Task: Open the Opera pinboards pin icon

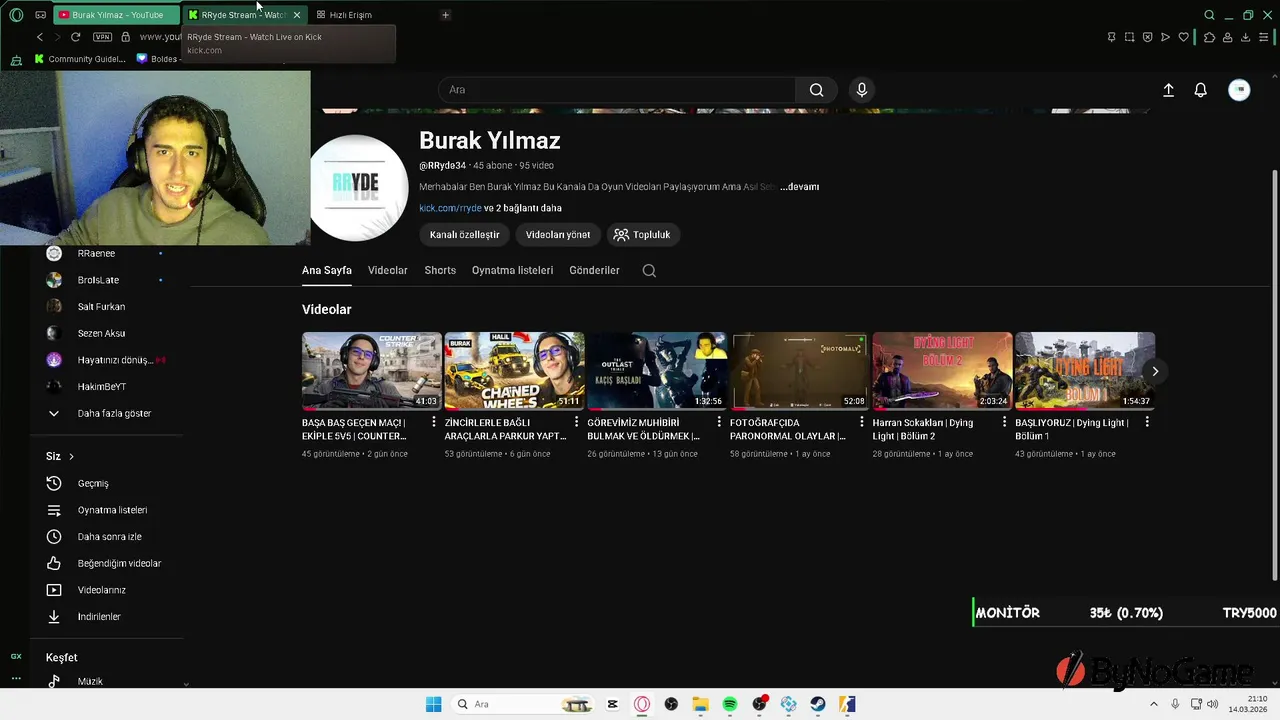Action: (1111, 37)
